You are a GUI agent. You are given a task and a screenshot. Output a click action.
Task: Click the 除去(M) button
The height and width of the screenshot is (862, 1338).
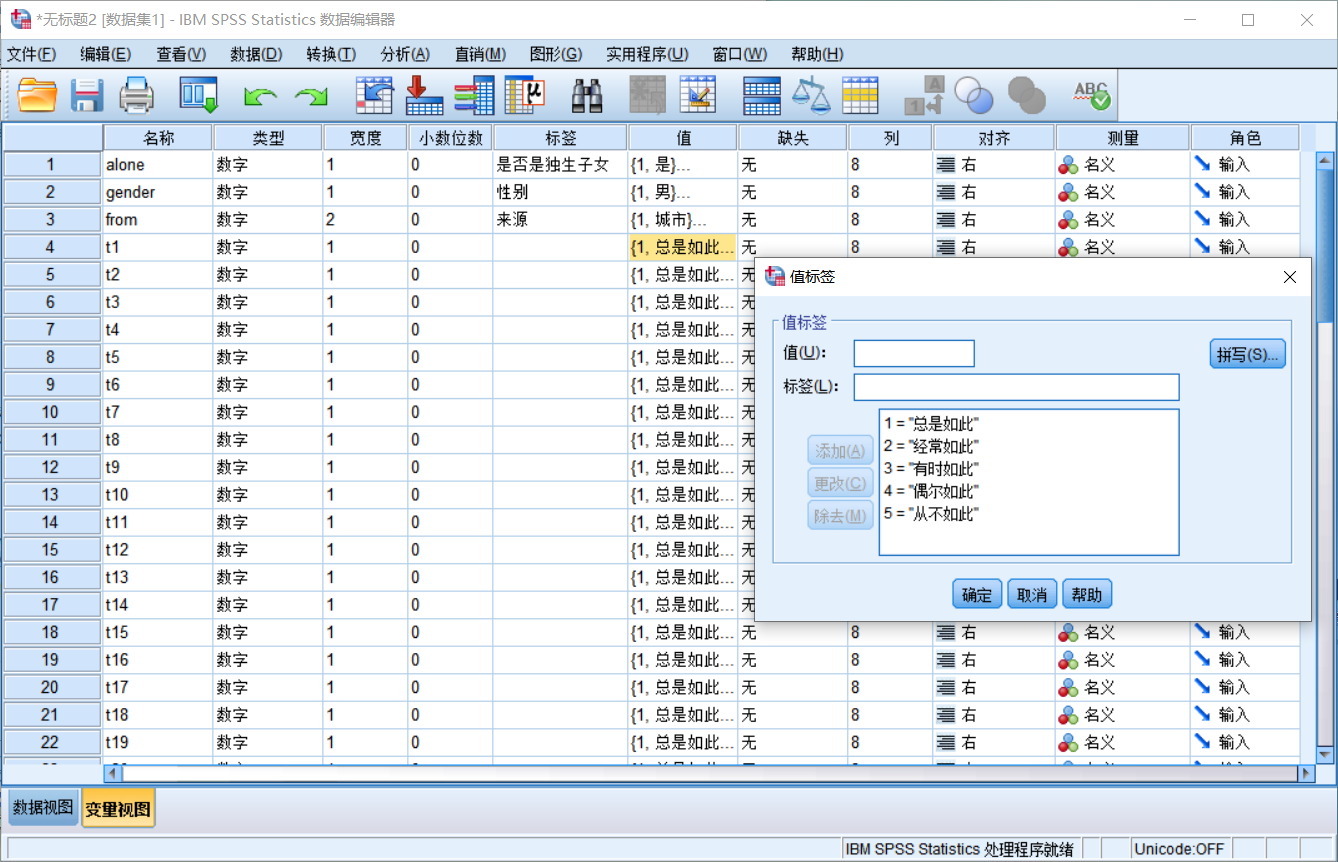point(841,516)
